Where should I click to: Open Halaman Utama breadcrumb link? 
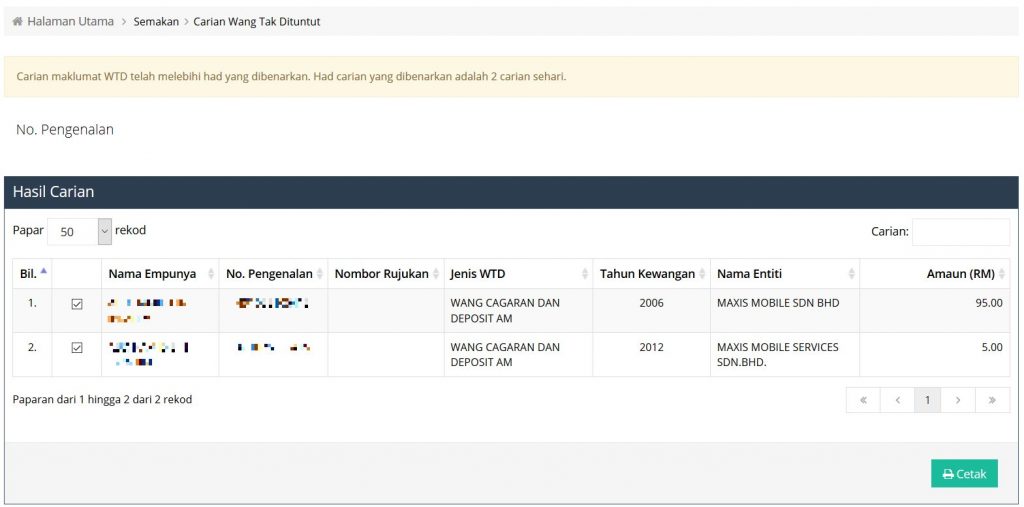[70, 21]
